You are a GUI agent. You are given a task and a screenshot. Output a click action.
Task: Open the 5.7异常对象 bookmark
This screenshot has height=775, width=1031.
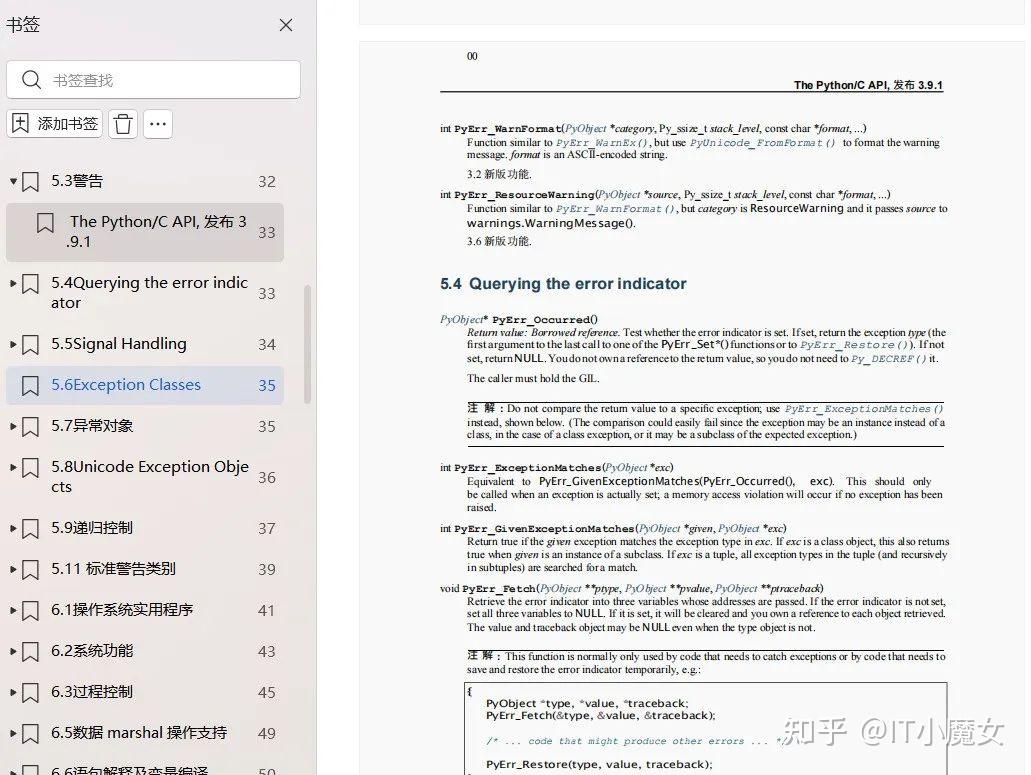tap(92, 426)
